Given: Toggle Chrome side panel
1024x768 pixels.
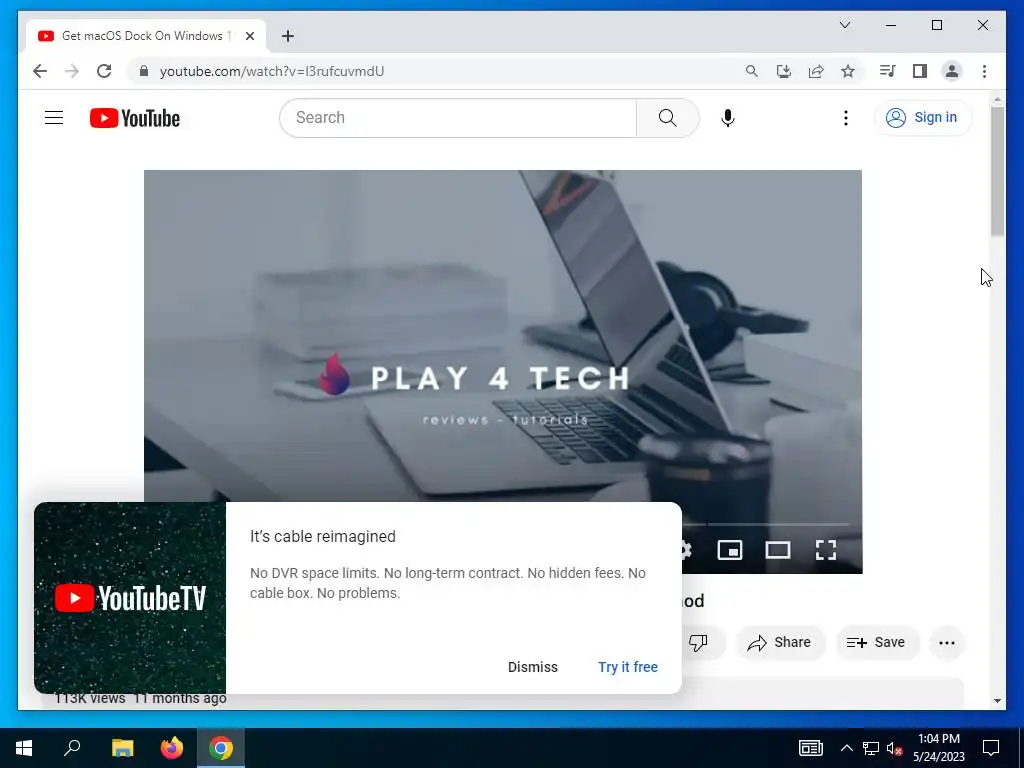Looking at the screenshot, I should tap(920, 71).
